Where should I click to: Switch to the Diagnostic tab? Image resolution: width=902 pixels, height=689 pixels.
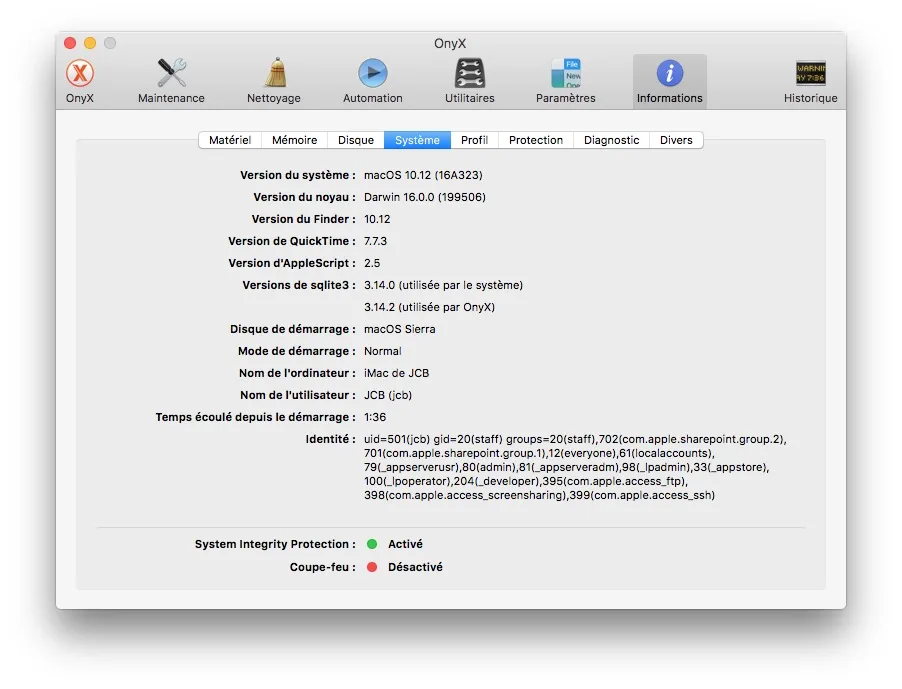(611, 140)
